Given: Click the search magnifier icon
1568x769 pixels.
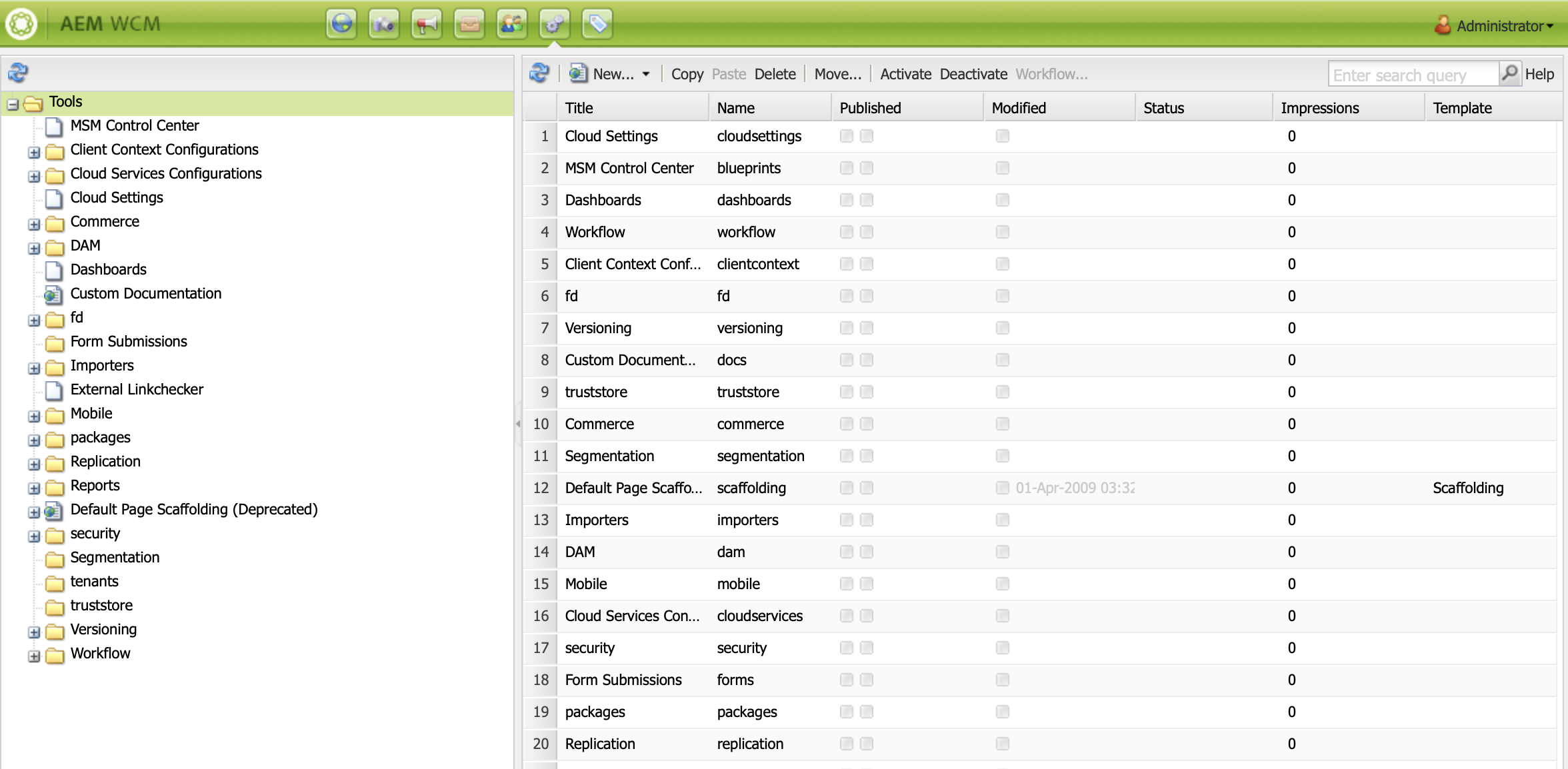Looking at the screenshot, I should pyautogui.click(x=1510, y=73).
